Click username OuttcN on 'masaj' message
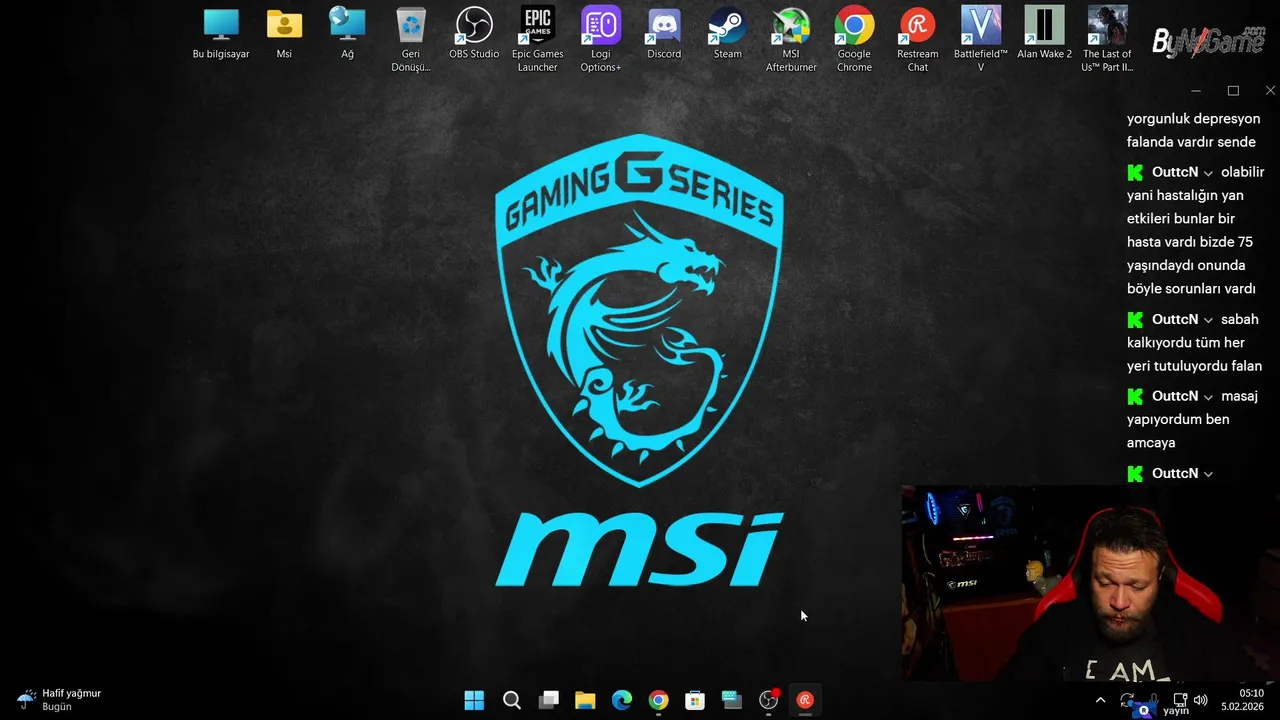The height and width of the screenshot is (720, 1280). [x=1175, y=396]
